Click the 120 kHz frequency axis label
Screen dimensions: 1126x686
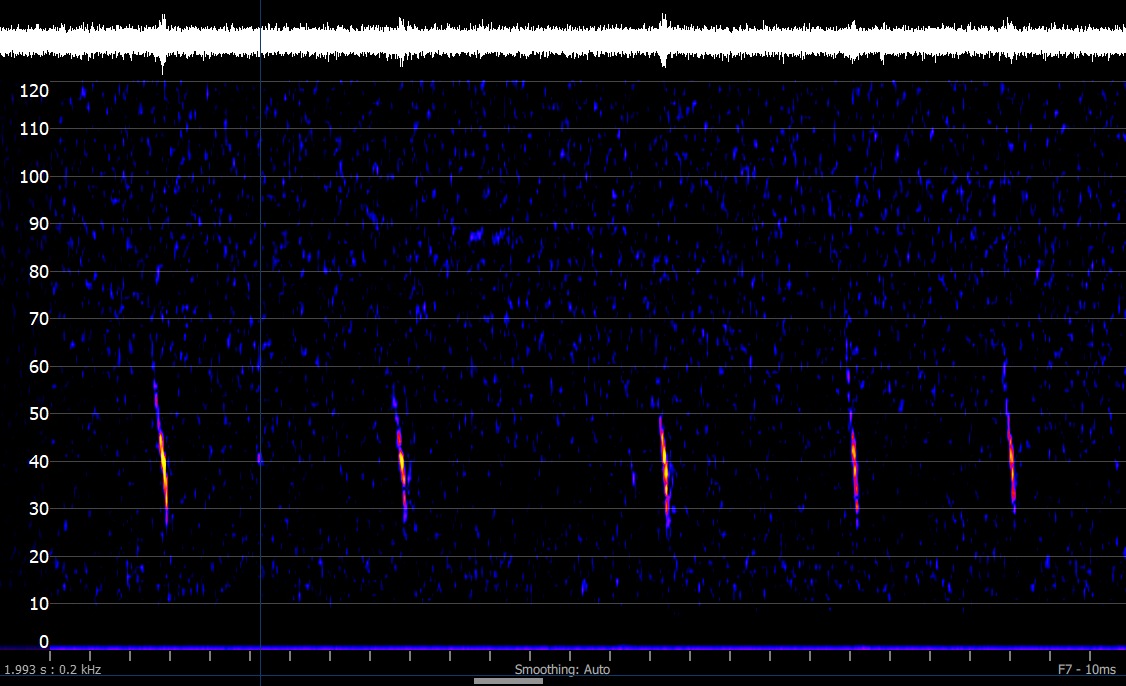click(35, 92)
